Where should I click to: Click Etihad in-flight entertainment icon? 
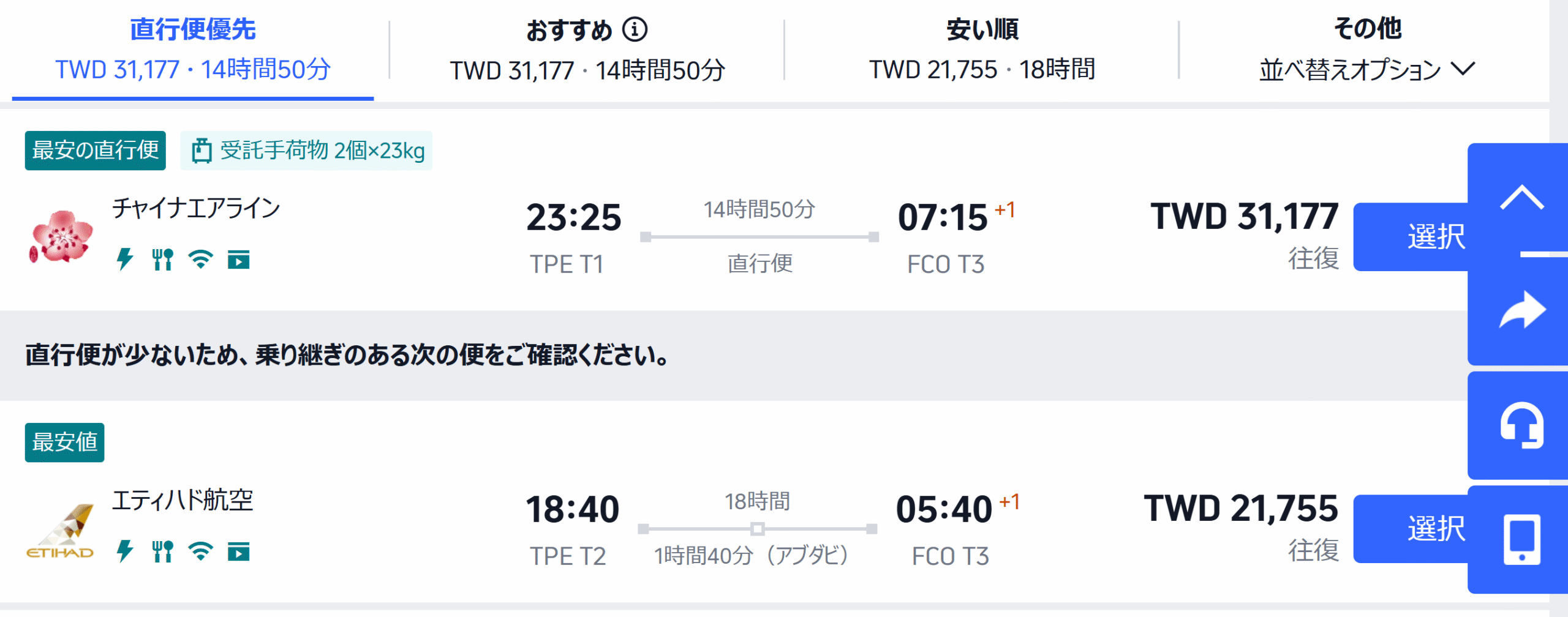click(x=238, y=552)
